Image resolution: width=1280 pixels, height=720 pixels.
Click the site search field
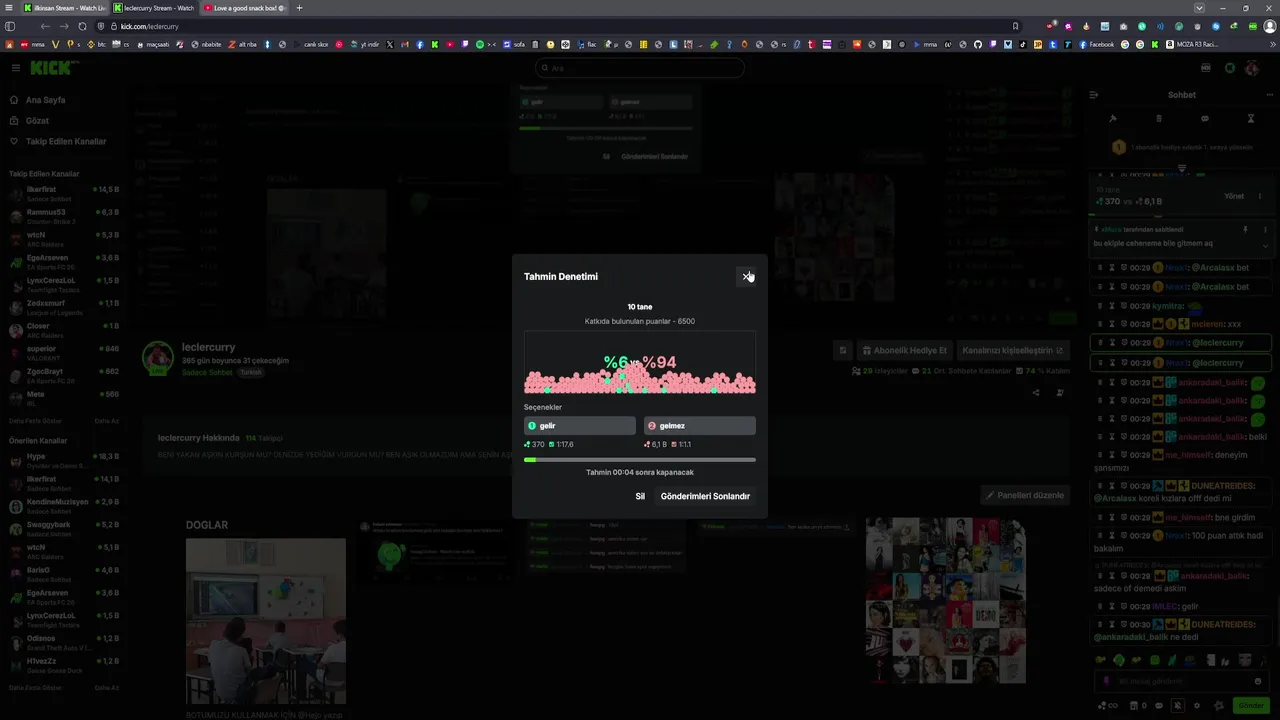640,68
